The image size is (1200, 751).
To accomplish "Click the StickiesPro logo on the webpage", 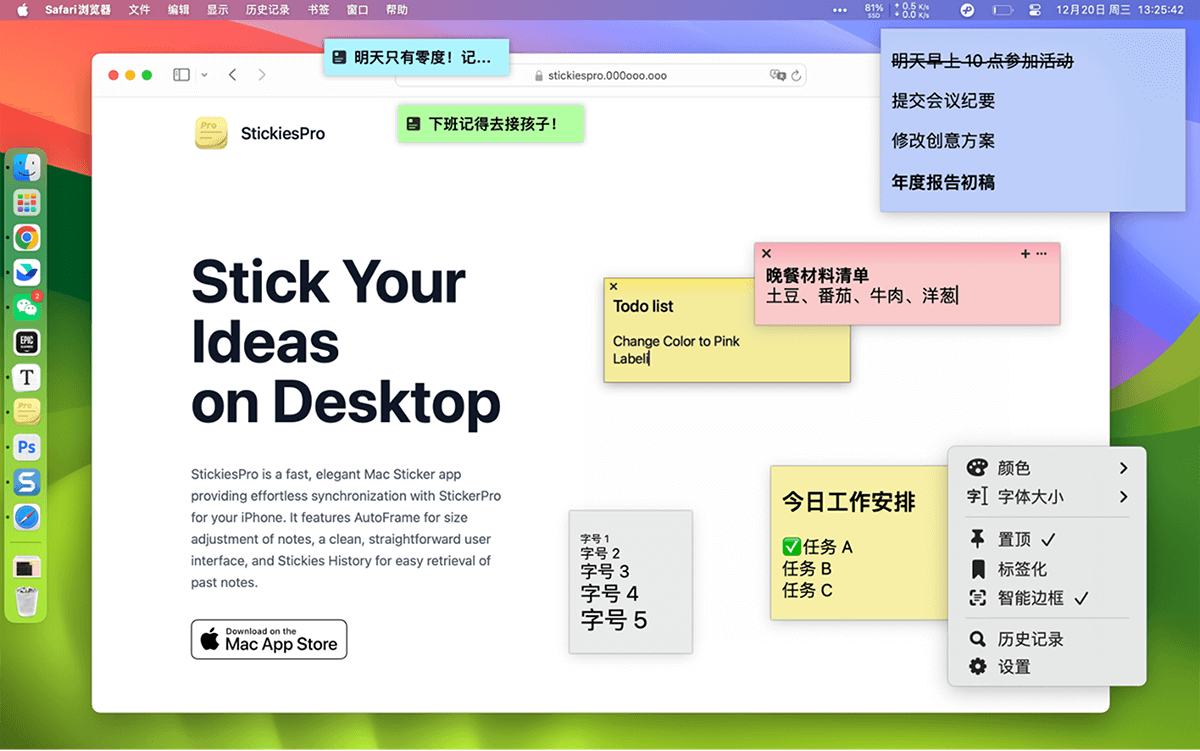I will pos(211,133).
